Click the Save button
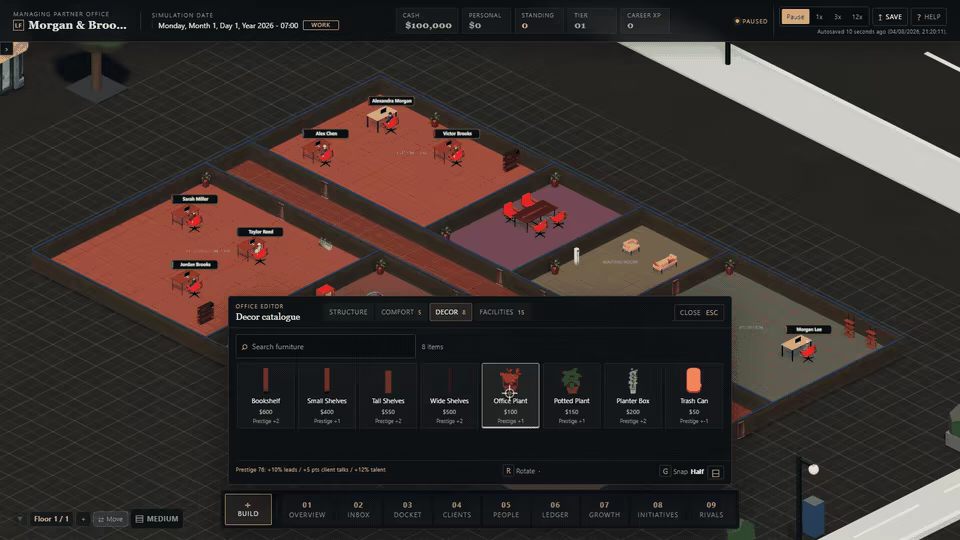The width and height of the screenshot is (960, 540). tap(890, 17)
